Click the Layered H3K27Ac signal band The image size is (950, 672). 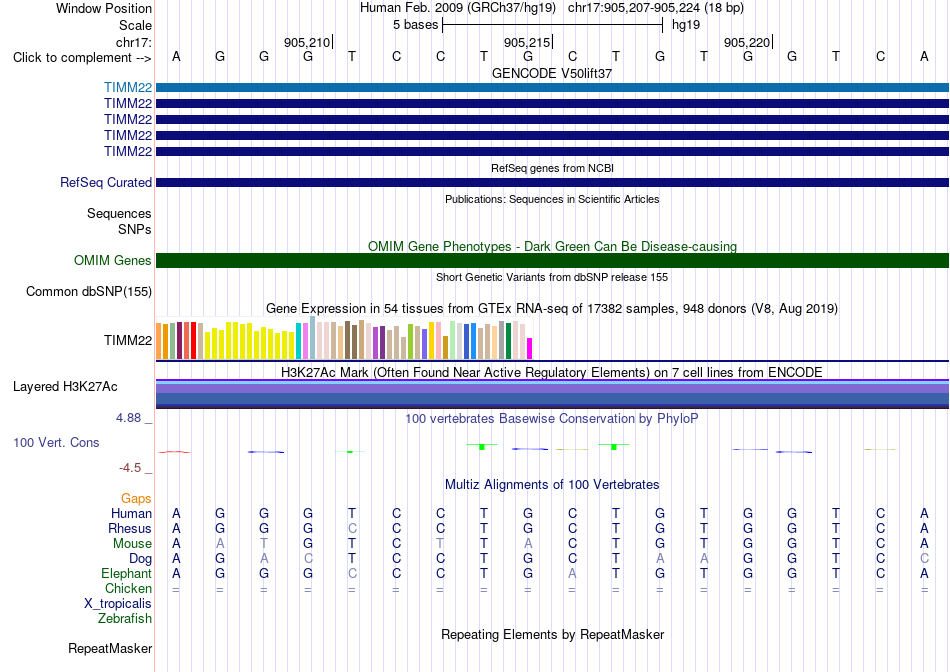coord(552,394)
